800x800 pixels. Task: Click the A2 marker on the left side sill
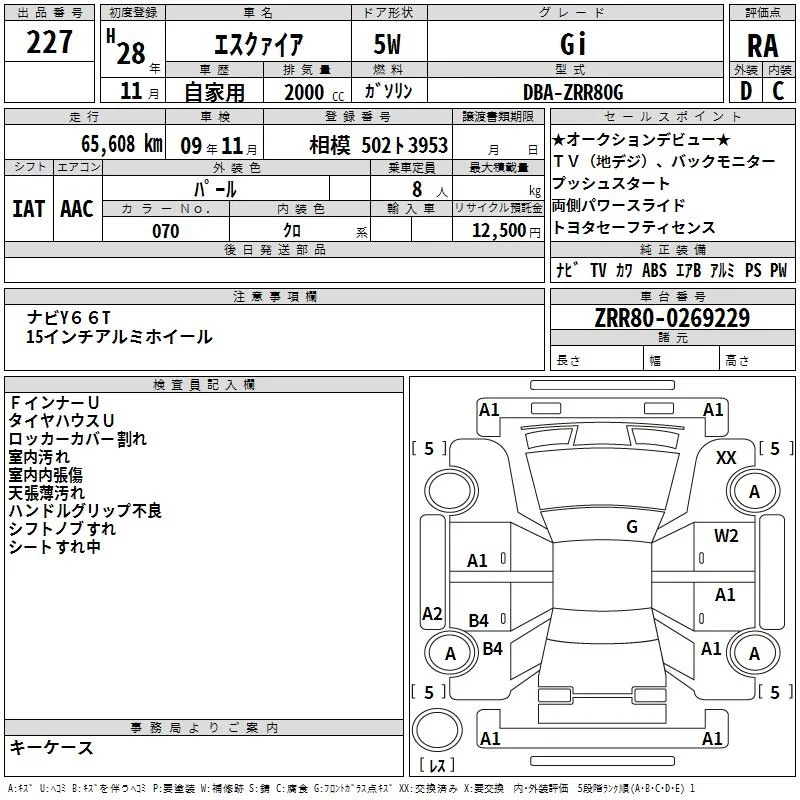coord(432,613)
